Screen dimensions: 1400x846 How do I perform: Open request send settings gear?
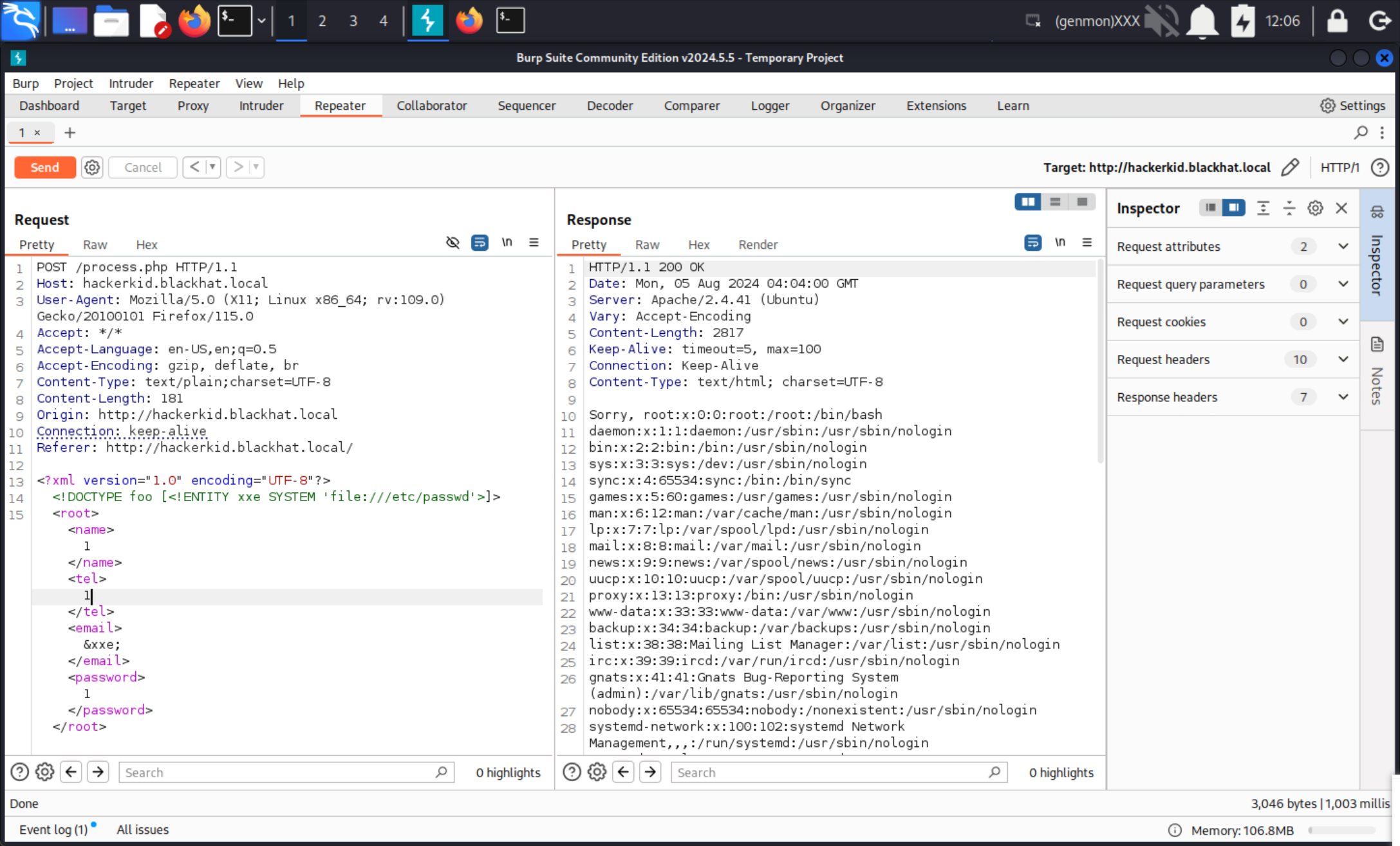tap(92, 167)
